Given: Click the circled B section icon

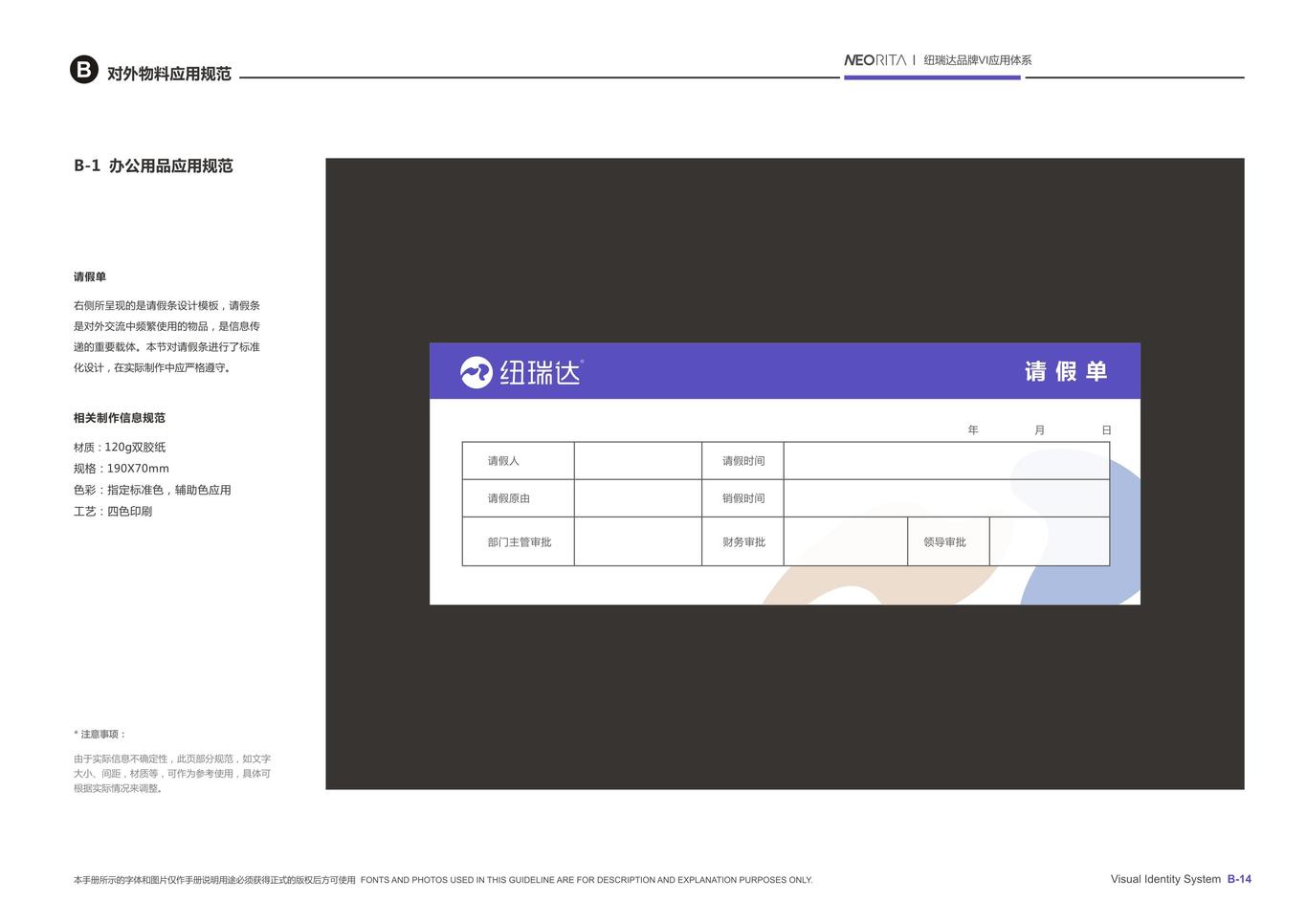Looking at the screenshot, I should coord(84,70).
